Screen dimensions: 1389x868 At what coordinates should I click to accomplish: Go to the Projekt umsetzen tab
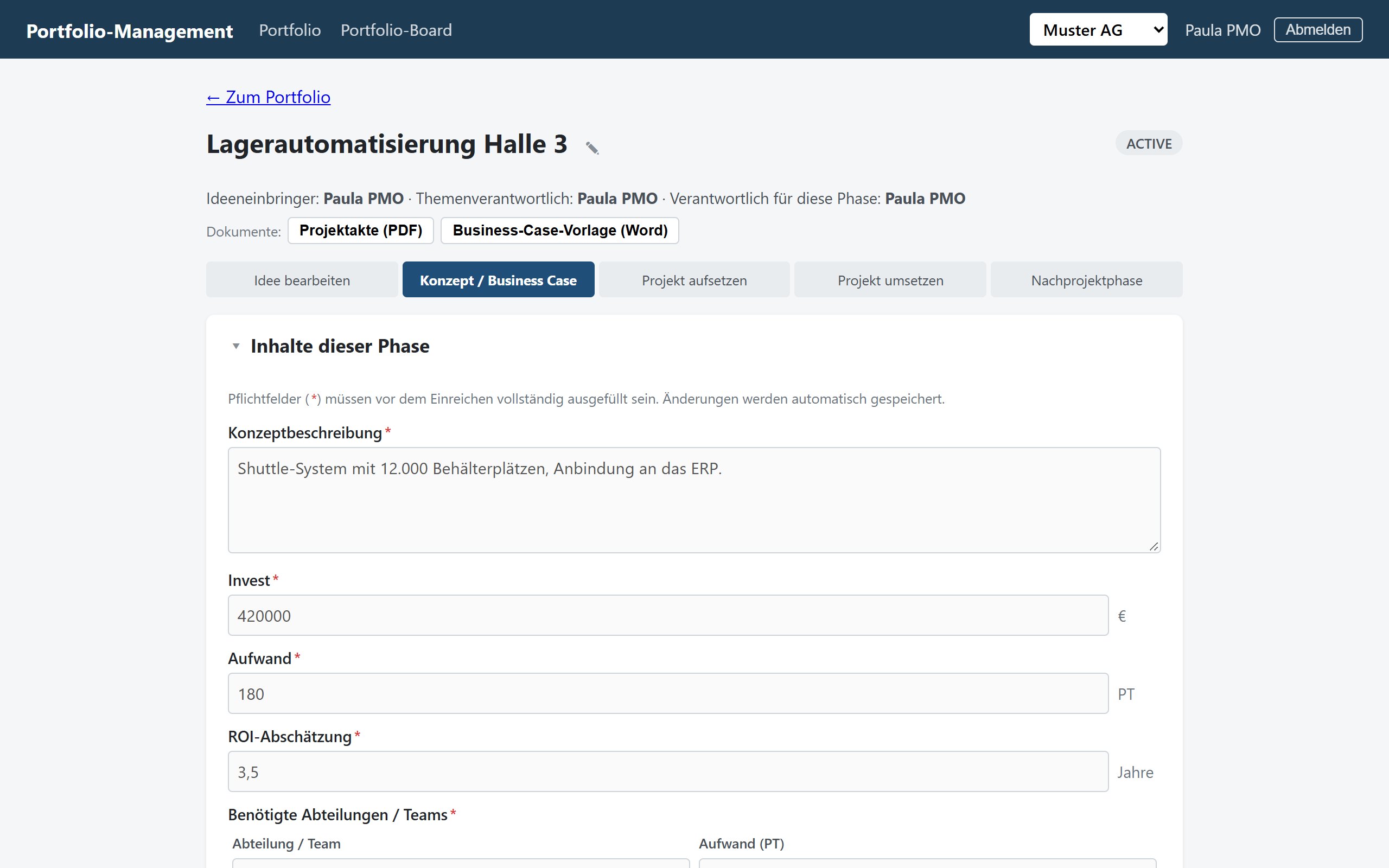pos(890,279)
